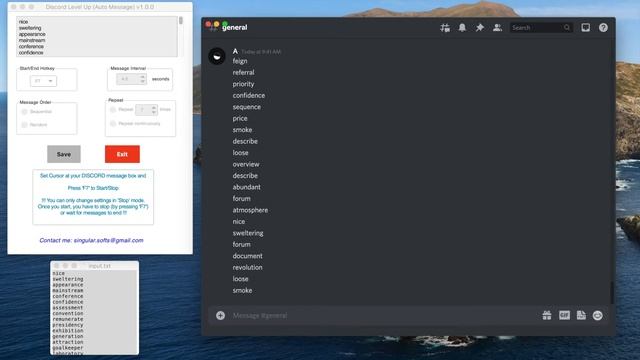The width and height of the screenshot is (640, 360).
Task: Click the 'overview' message in Discord
Action: (246, 164)
